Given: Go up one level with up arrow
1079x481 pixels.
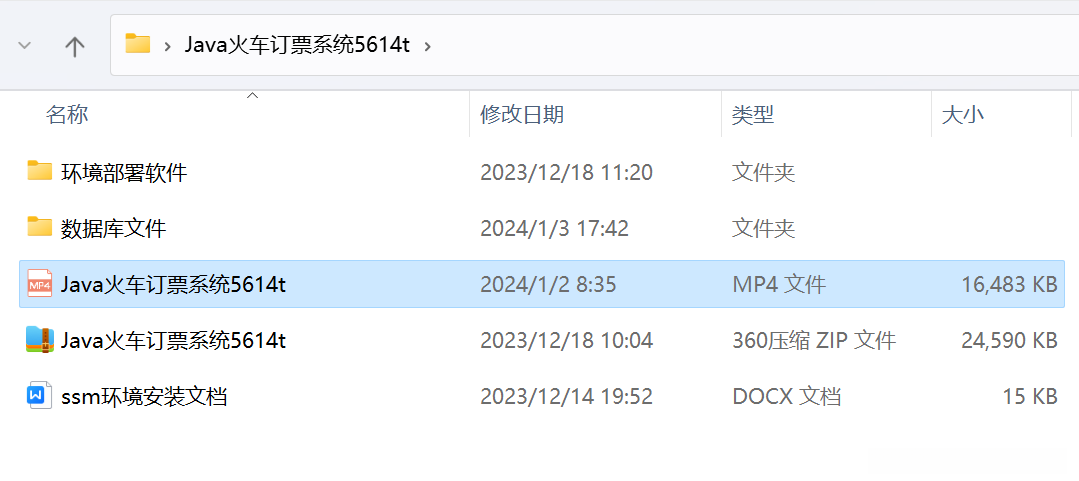Looking at the screenshot, I should pyautogui.click(x=74, y=46).
